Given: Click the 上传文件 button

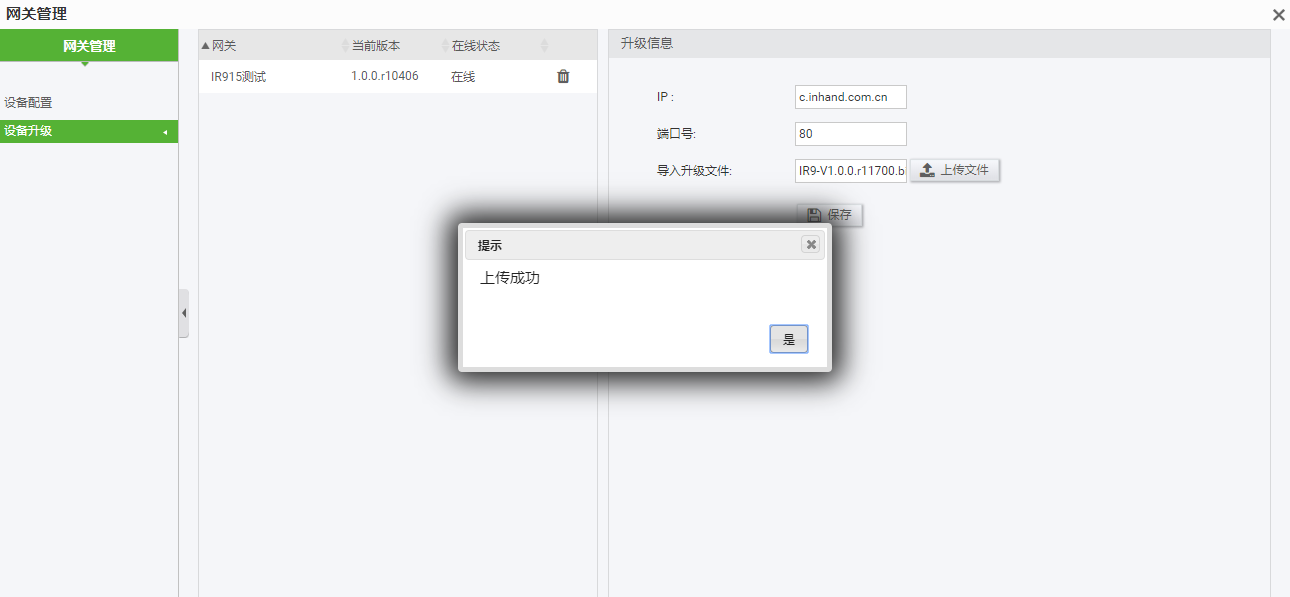Looking at the screenshot, I should [x=954, y=169].
